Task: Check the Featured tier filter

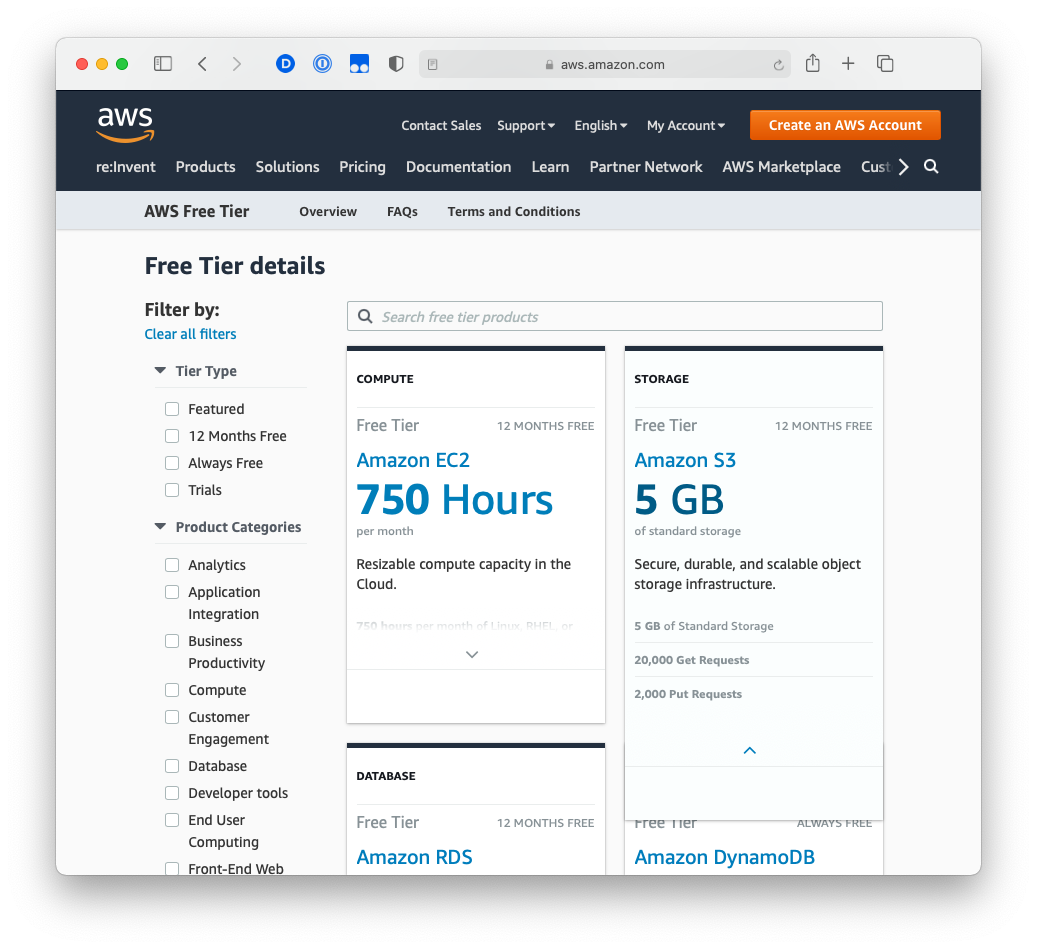Action: click(x=172, y=409)
